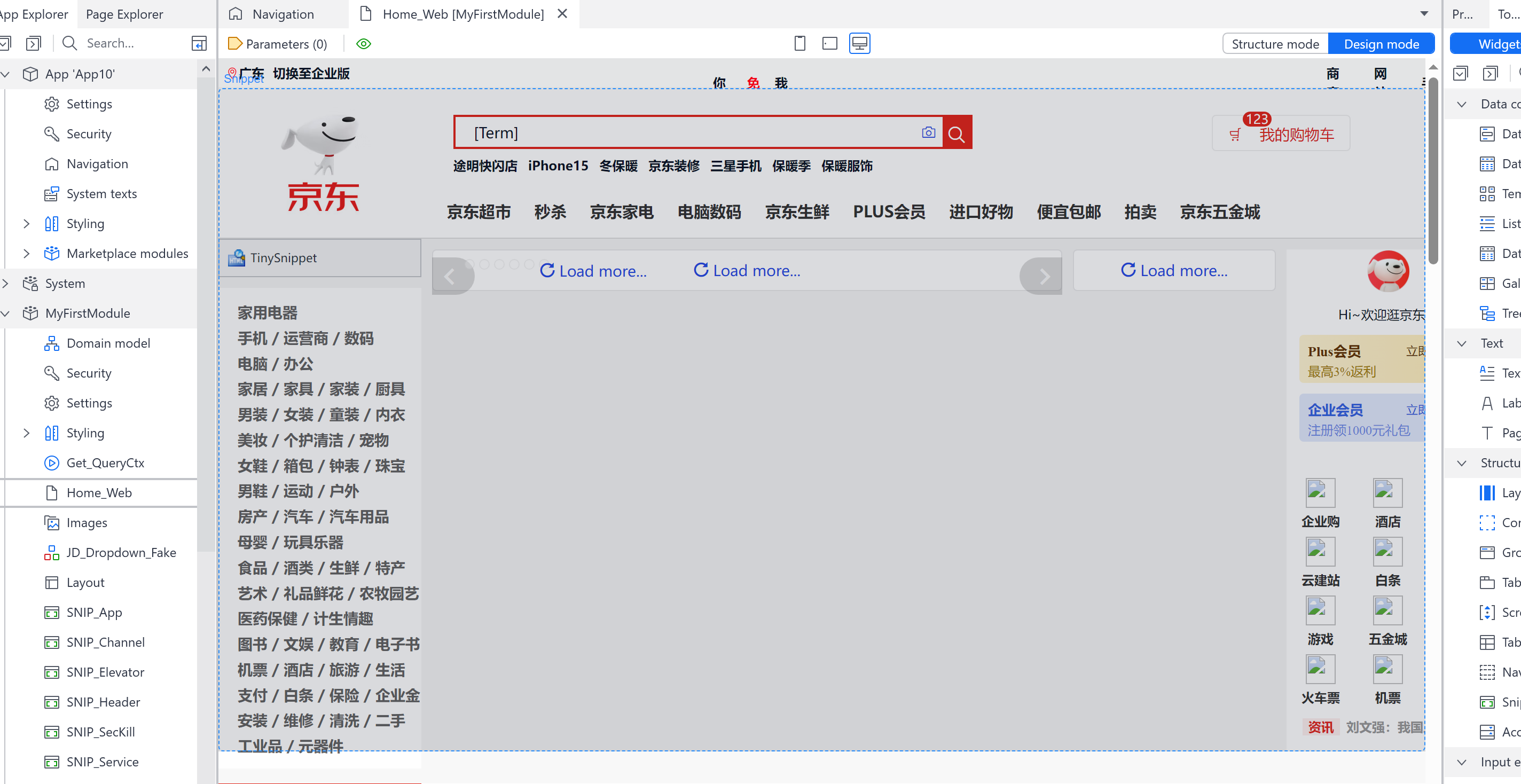This screenshot has width=1521, height=784.
Task: Collapse the MyFirstModule node
Action: [6, 313]
